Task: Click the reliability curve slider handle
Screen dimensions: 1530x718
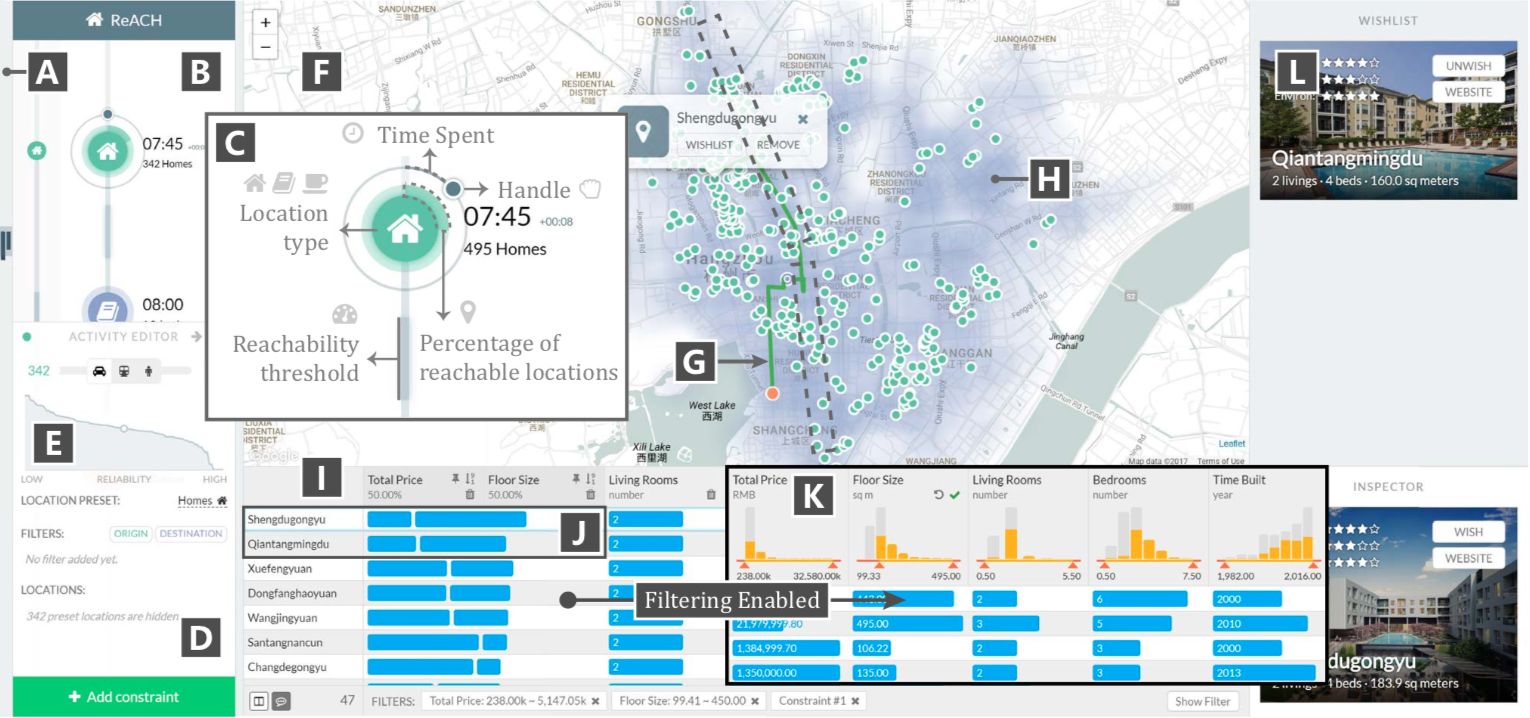Action: pos(123,427)
